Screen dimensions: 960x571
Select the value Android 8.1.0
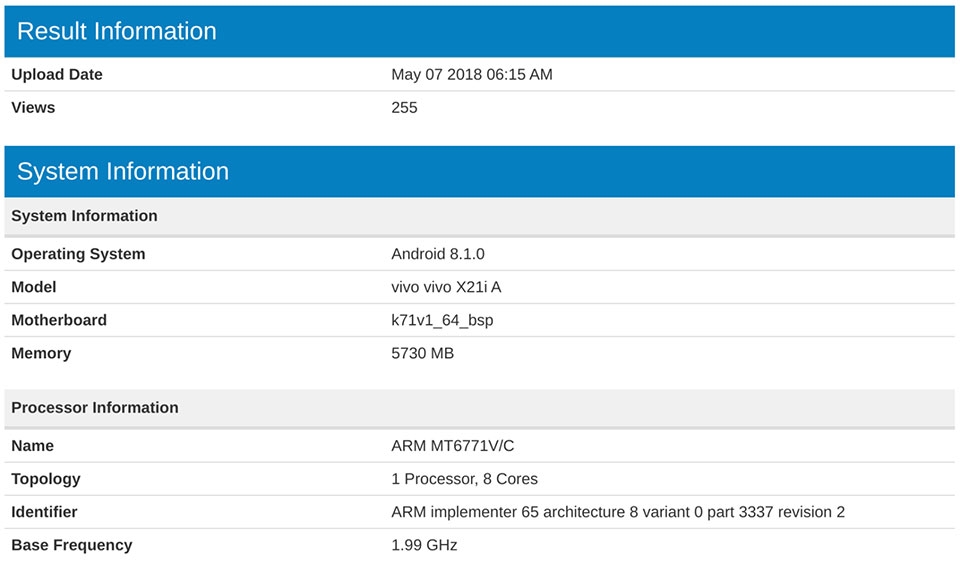tap(438, 254)
